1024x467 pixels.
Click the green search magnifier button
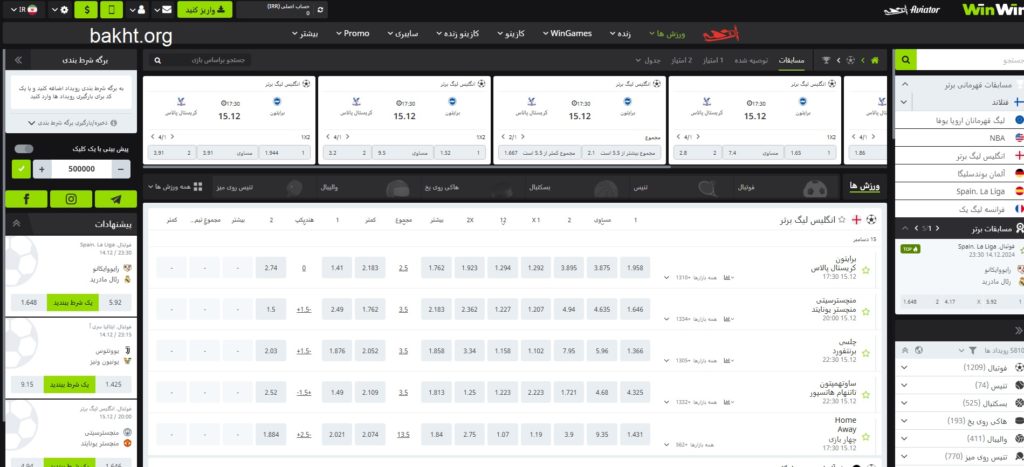coord(905,60)
